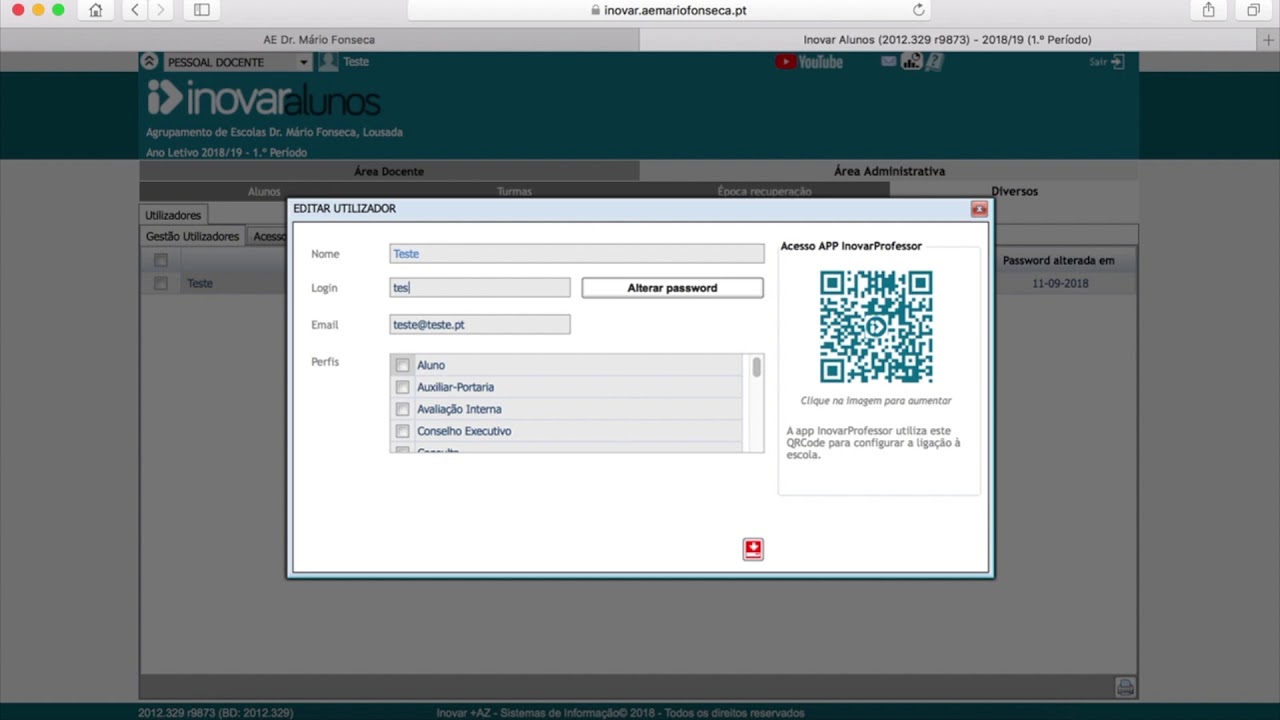The width and height of the screenshot is (1280, 720).
Task: Switch to Inovar Alunos browser tab
Action: (947, 40)
